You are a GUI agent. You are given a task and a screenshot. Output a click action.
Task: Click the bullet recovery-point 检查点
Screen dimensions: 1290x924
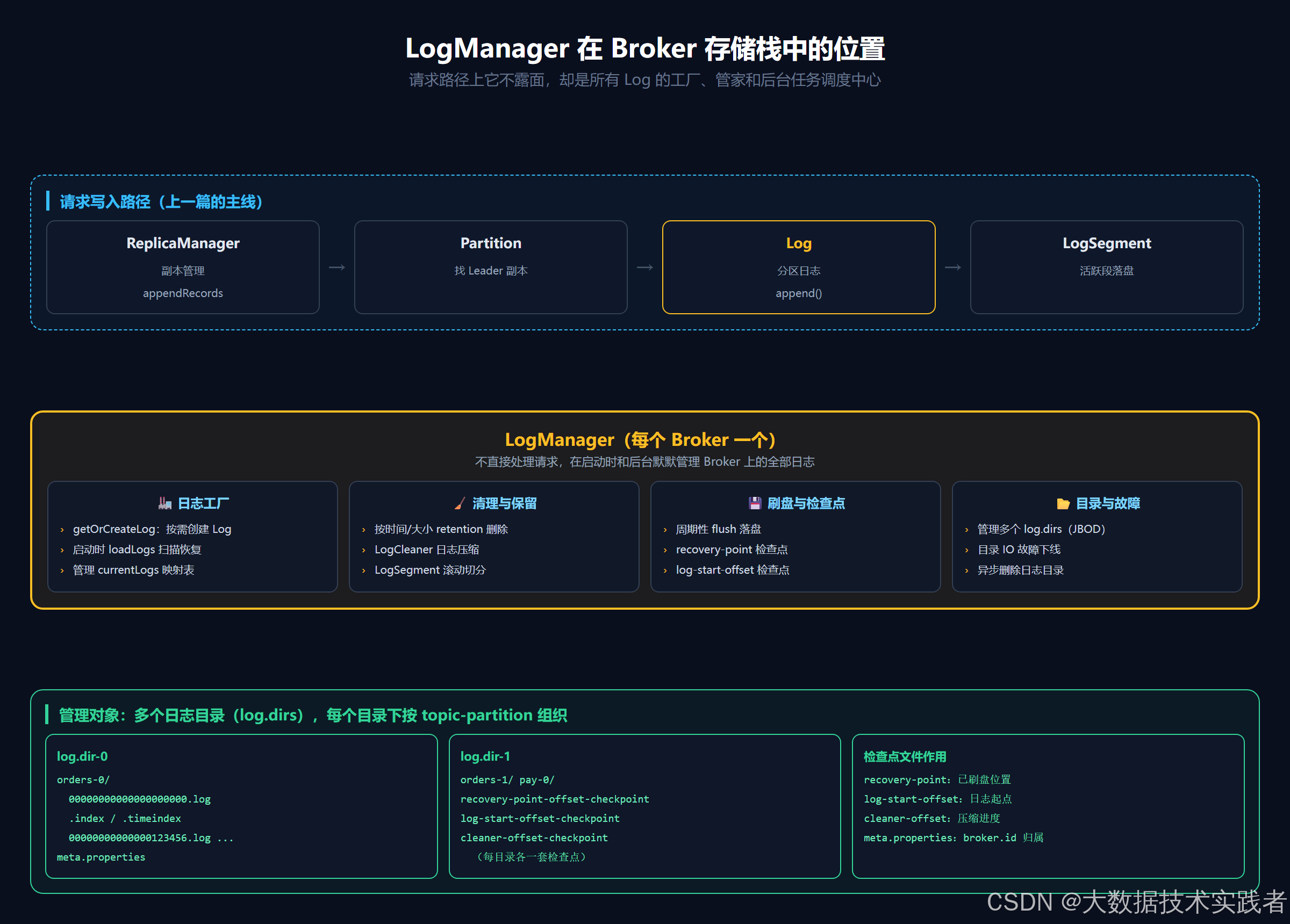(732, 549)
